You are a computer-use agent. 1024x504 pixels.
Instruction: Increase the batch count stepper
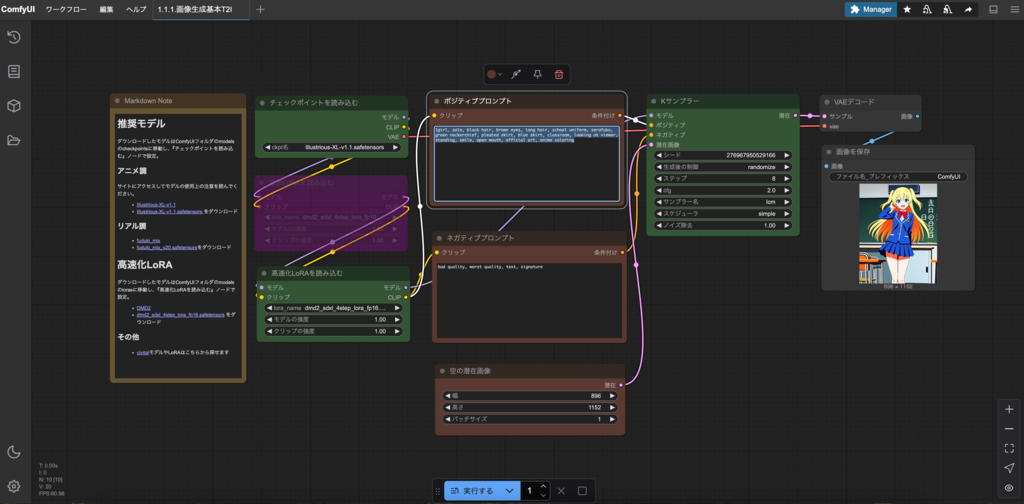click(543, 486)
